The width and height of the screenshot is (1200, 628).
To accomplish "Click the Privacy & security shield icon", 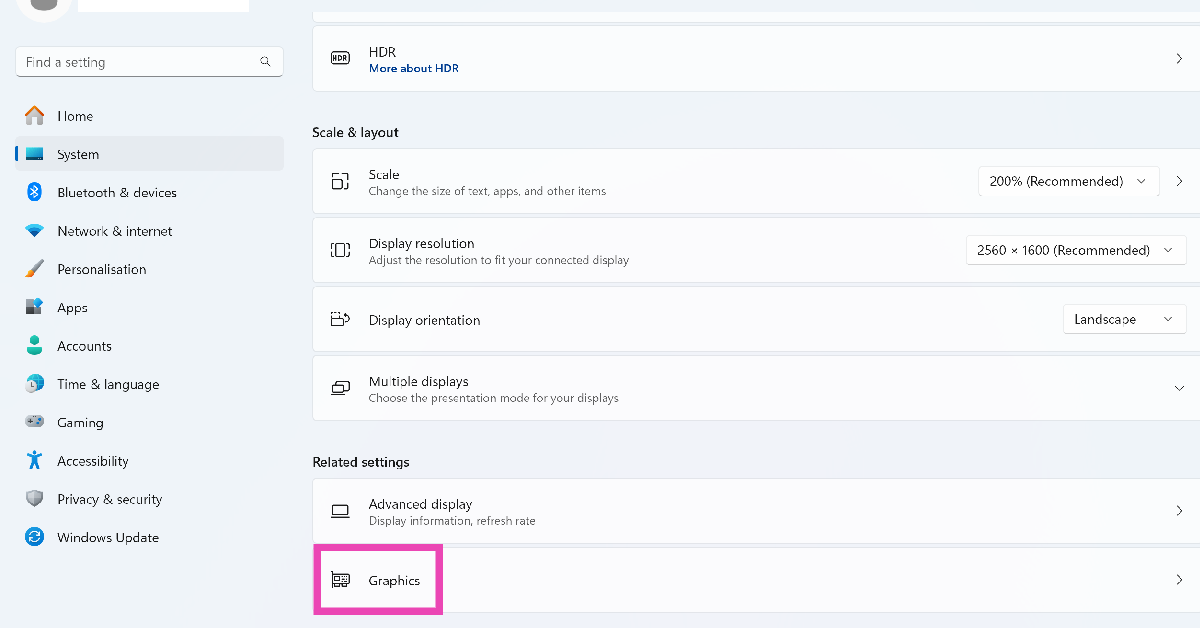I will (34, 499).
